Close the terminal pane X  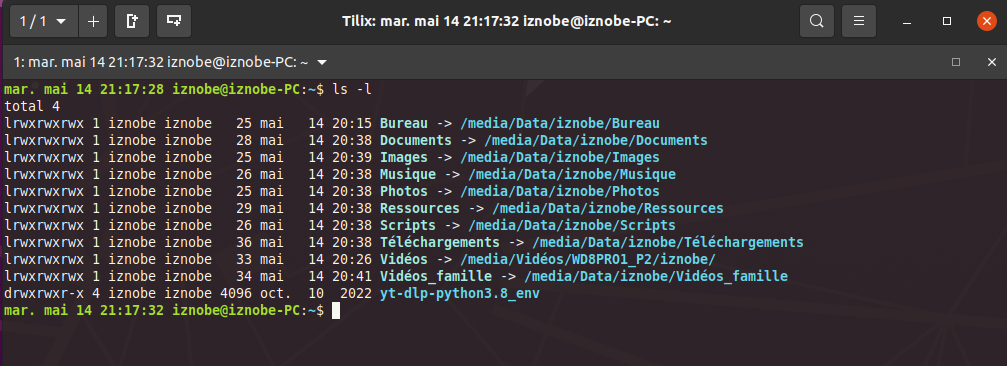click(992, 62)
